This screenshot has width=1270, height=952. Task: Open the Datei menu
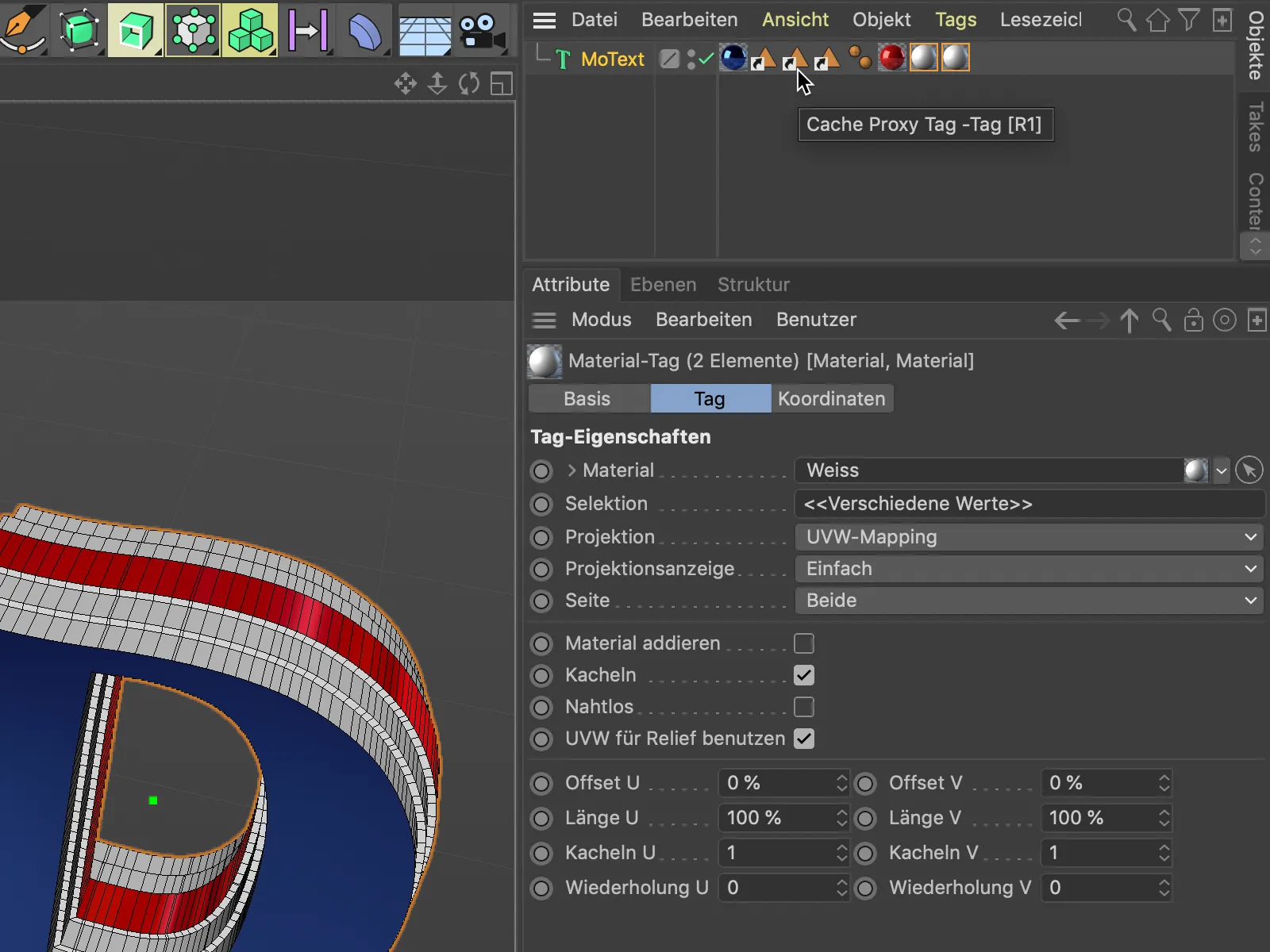(x=595, y=20)
